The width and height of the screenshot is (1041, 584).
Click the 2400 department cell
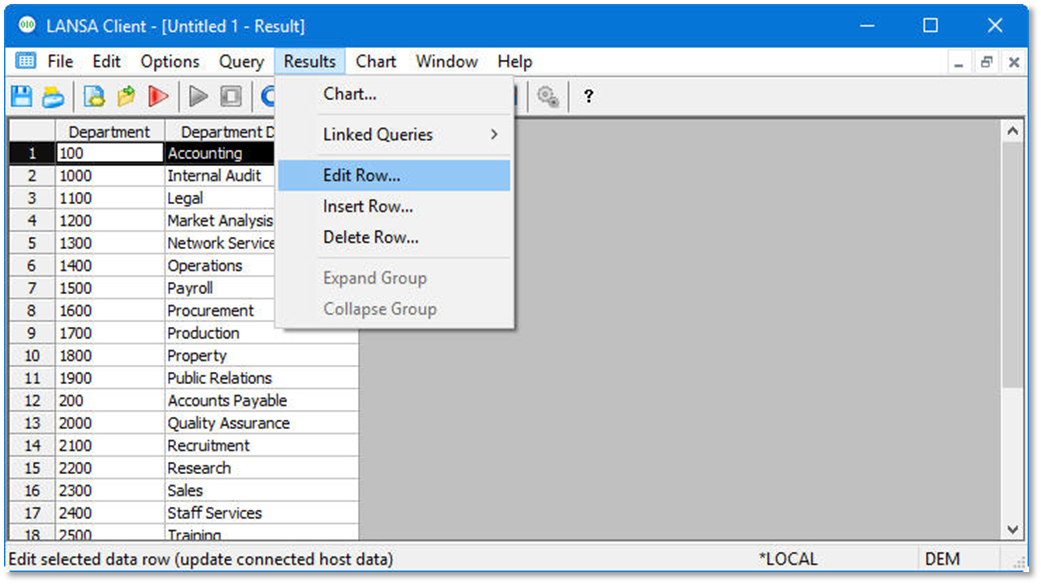pos(110,513)
